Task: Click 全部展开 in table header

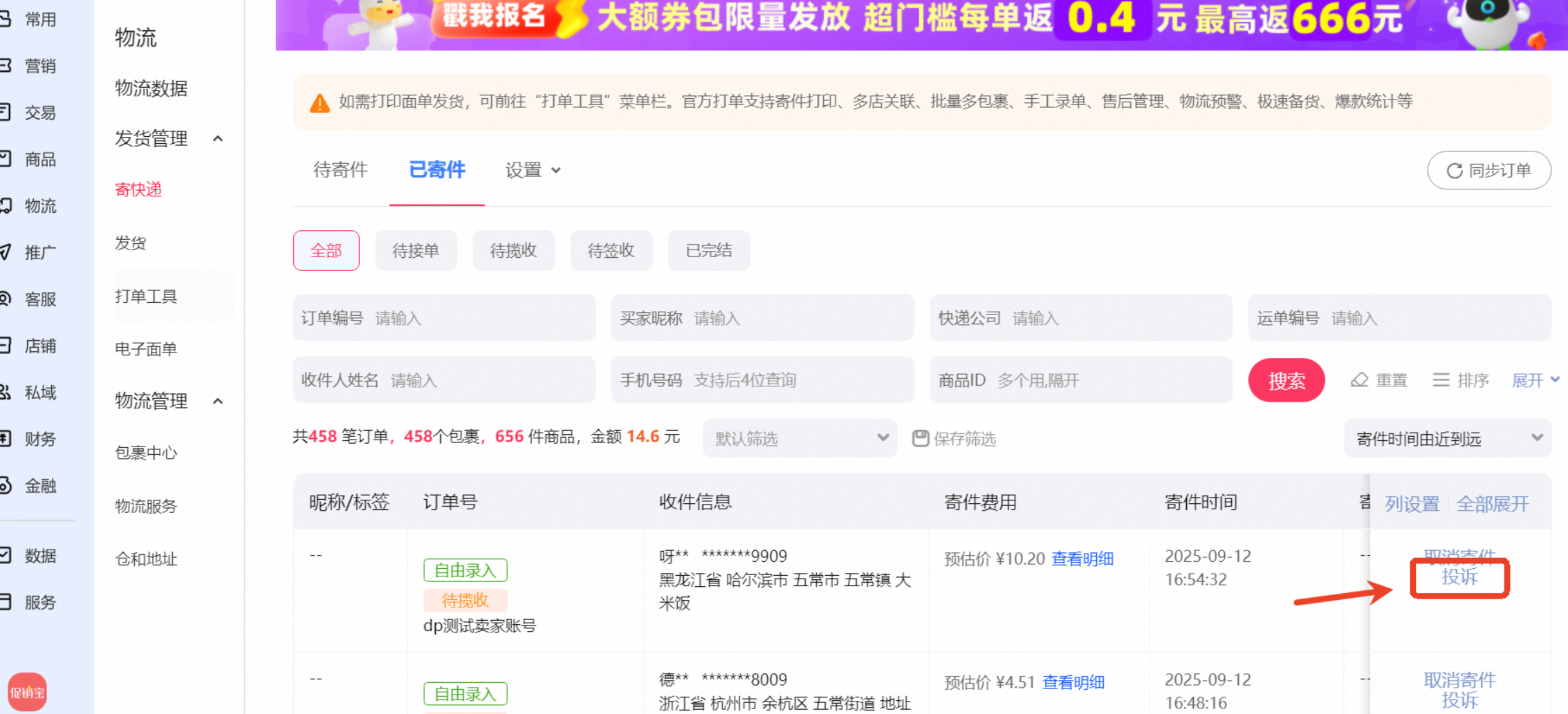Action: click(x=1493, y=504)
